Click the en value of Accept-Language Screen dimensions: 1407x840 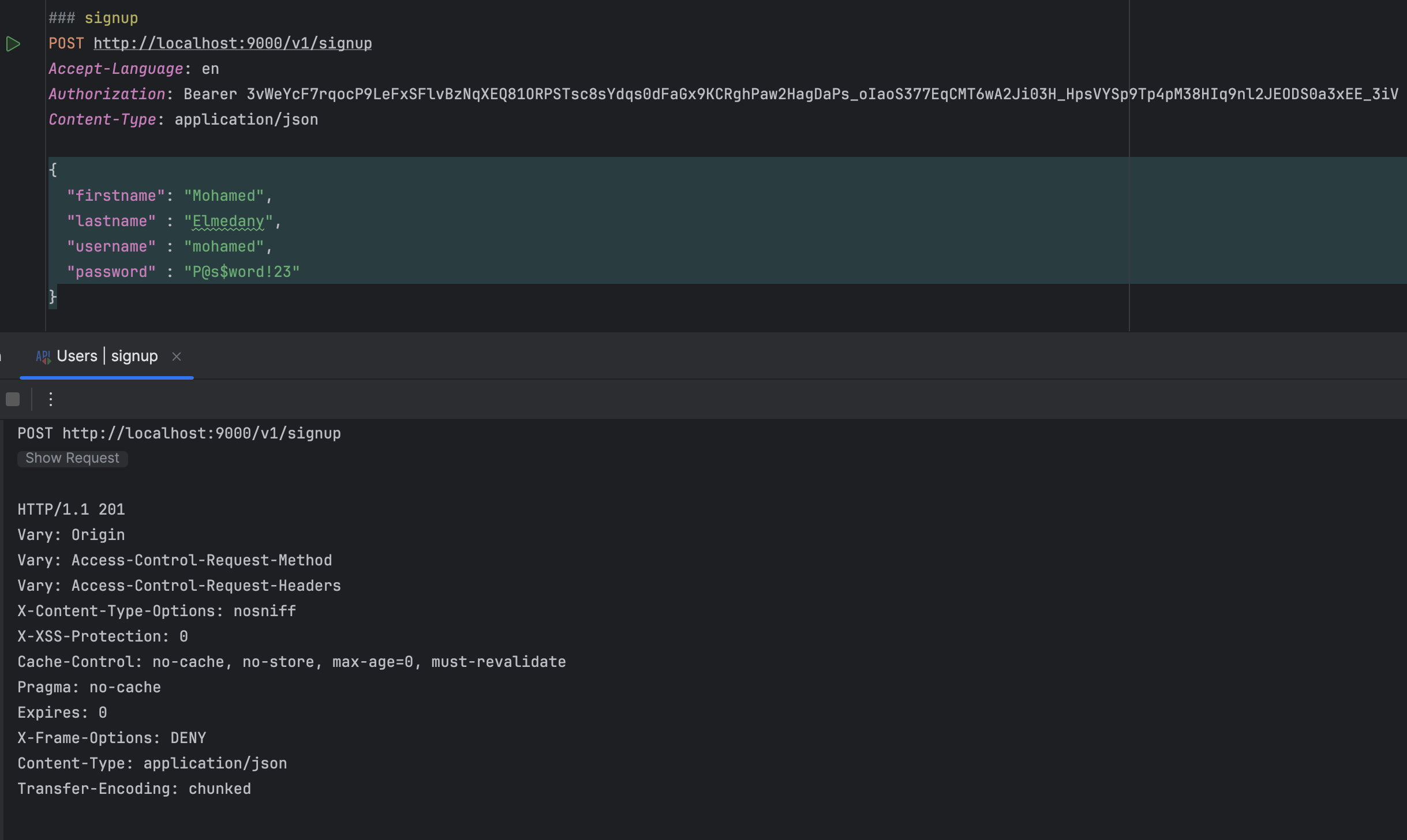pos(211,69)
